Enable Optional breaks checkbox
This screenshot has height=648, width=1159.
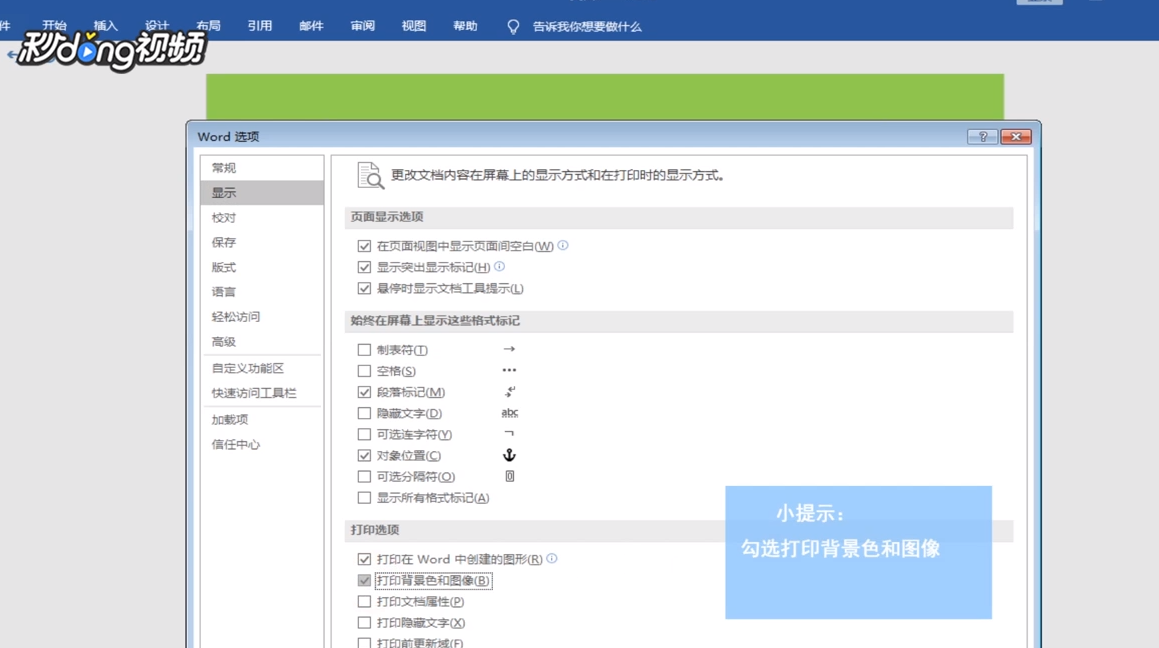pos(364,477)
